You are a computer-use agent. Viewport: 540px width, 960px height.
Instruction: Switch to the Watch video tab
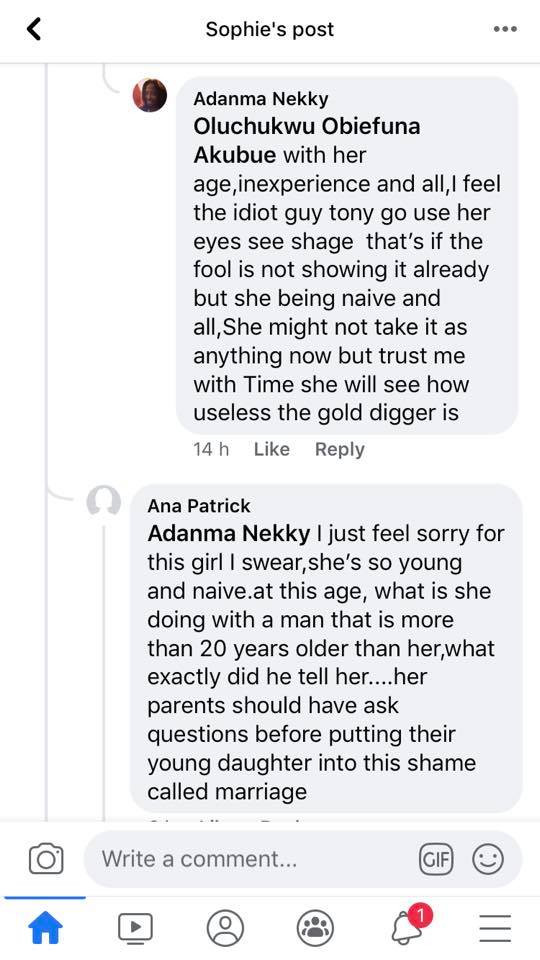point(135,928)
